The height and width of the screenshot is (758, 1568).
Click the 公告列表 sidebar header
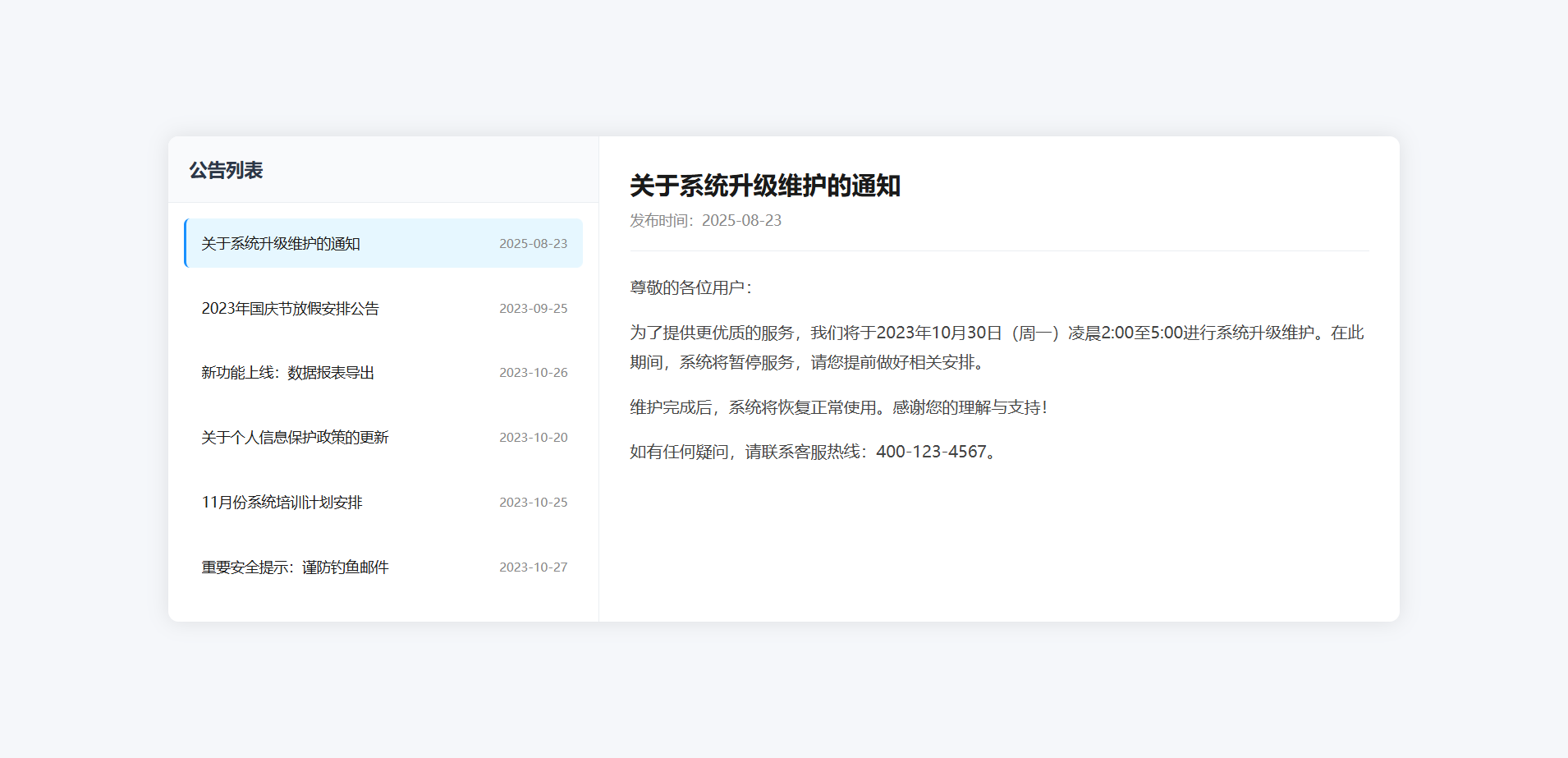tap(226, 170)
